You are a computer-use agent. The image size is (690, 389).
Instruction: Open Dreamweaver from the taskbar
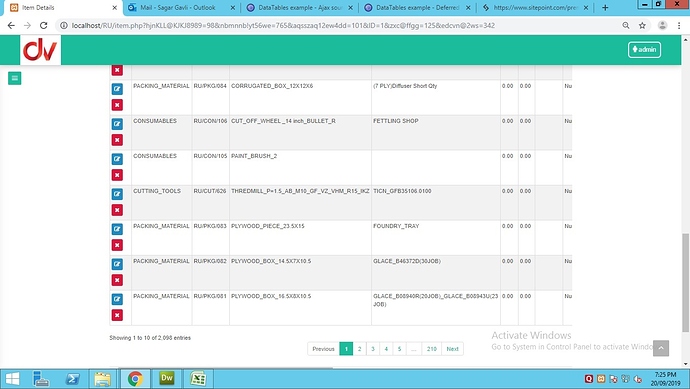(x=167, y=378)
